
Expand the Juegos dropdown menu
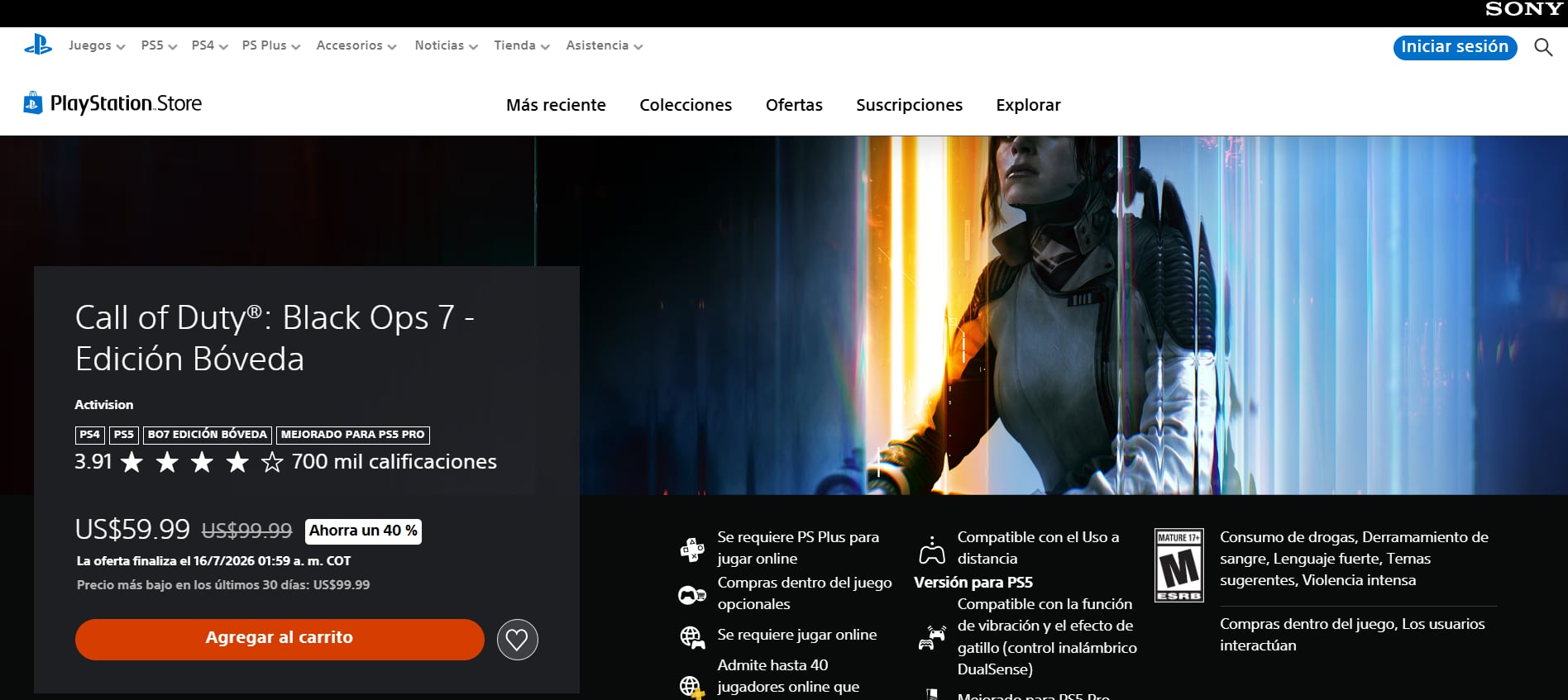point(97,45)
